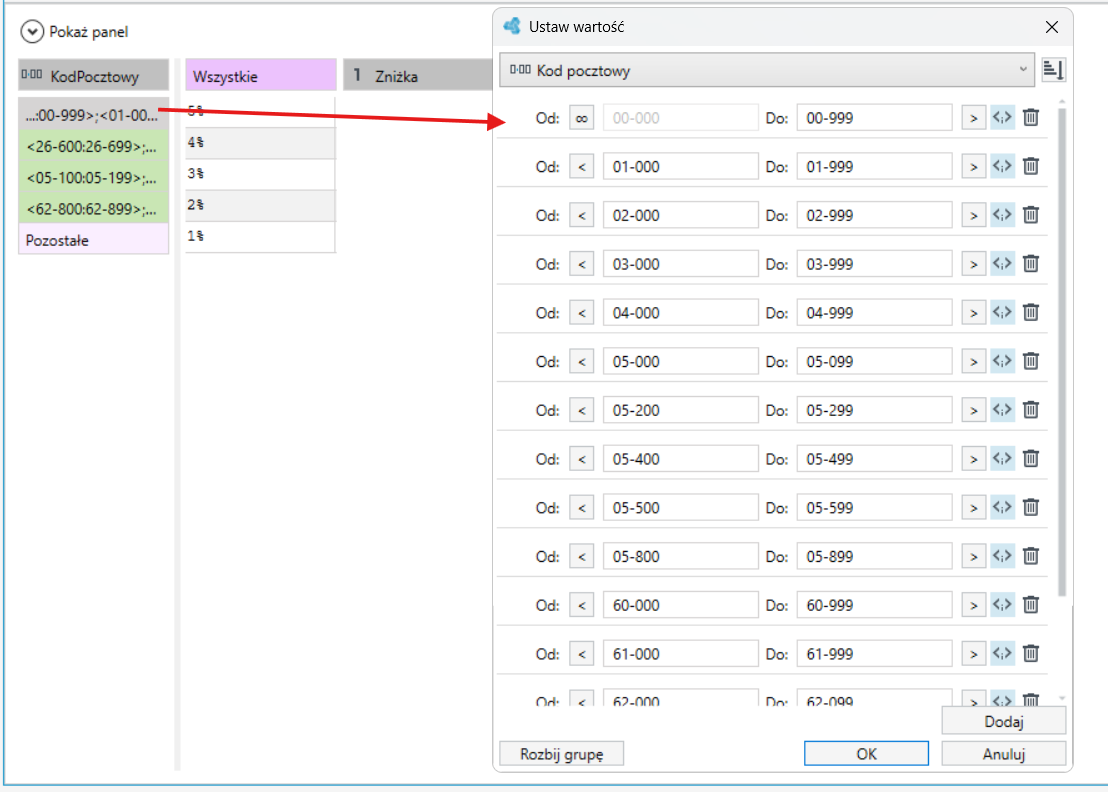Click the split icon beside 05-499
The image size is (1108, 792).
pos(1003,459)
